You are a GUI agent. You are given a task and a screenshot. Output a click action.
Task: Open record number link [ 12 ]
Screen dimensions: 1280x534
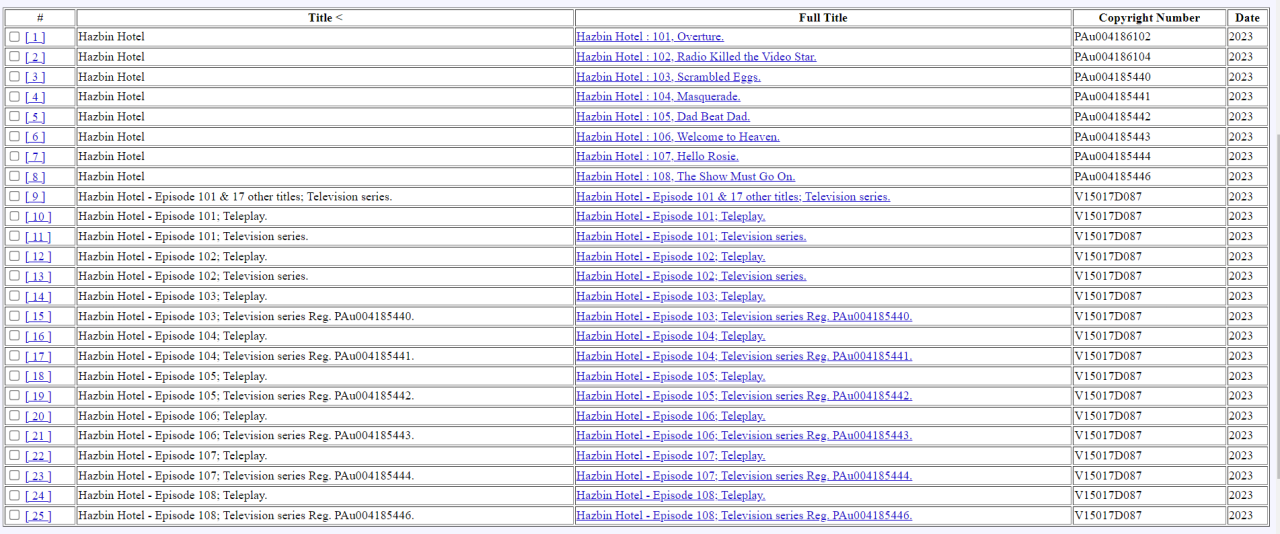tap(38, 257)
